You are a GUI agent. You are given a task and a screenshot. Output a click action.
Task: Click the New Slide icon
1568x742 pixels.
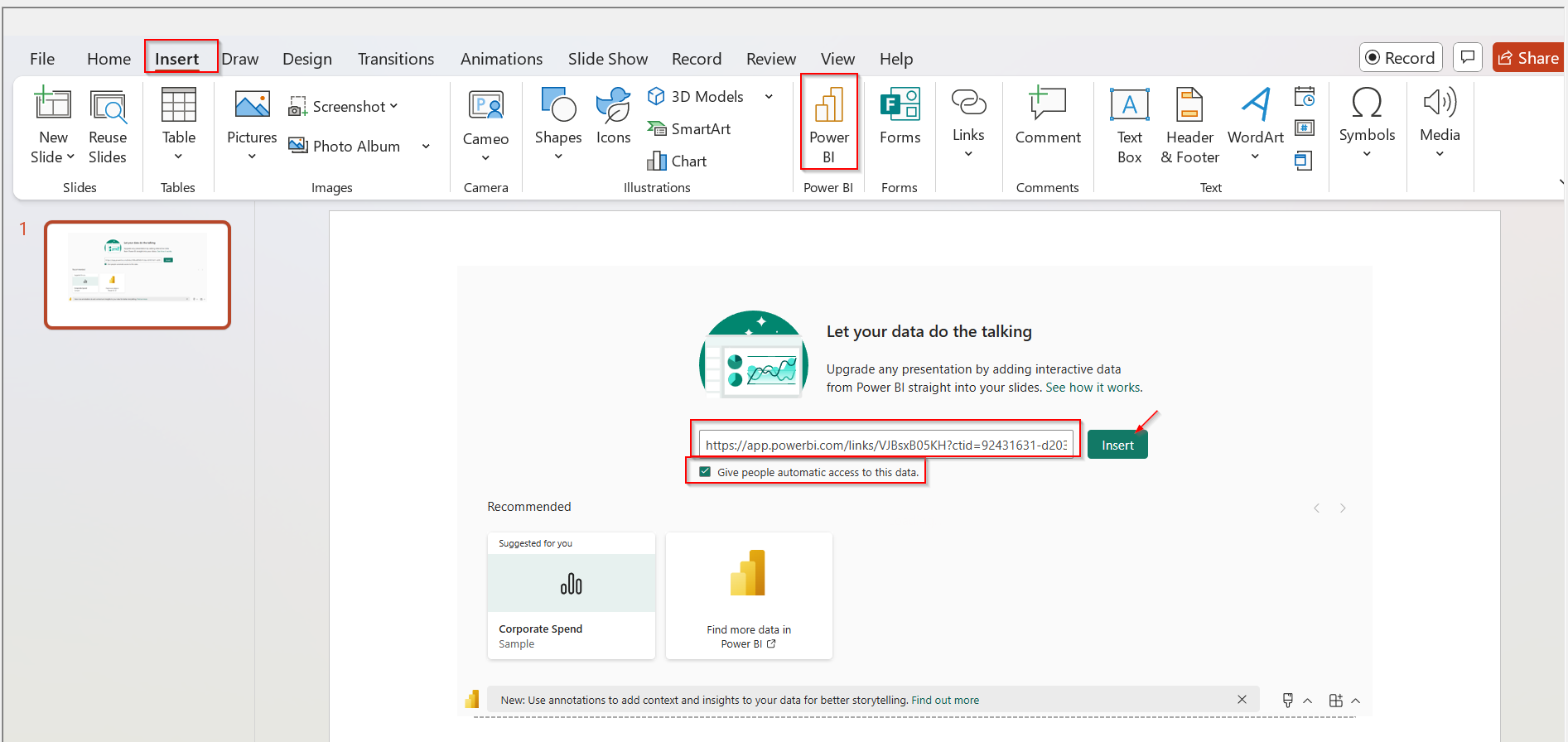(53, 104)
